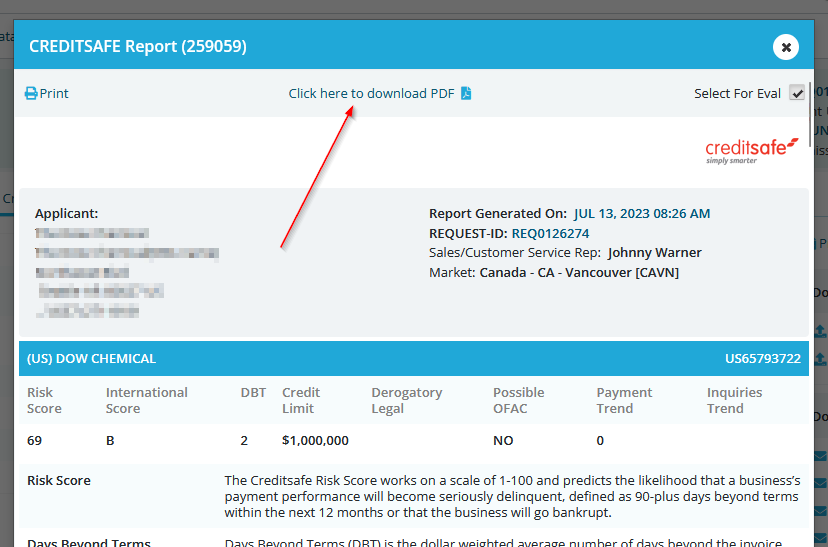Click company number US65793722

point(763,359)
